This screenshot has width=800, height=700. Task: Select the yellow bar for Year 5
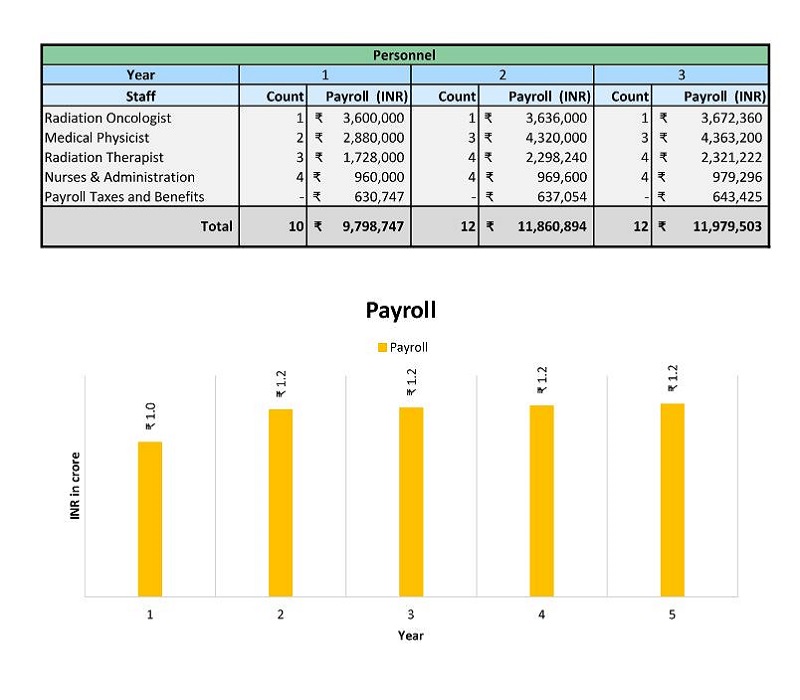click(672, 499)
